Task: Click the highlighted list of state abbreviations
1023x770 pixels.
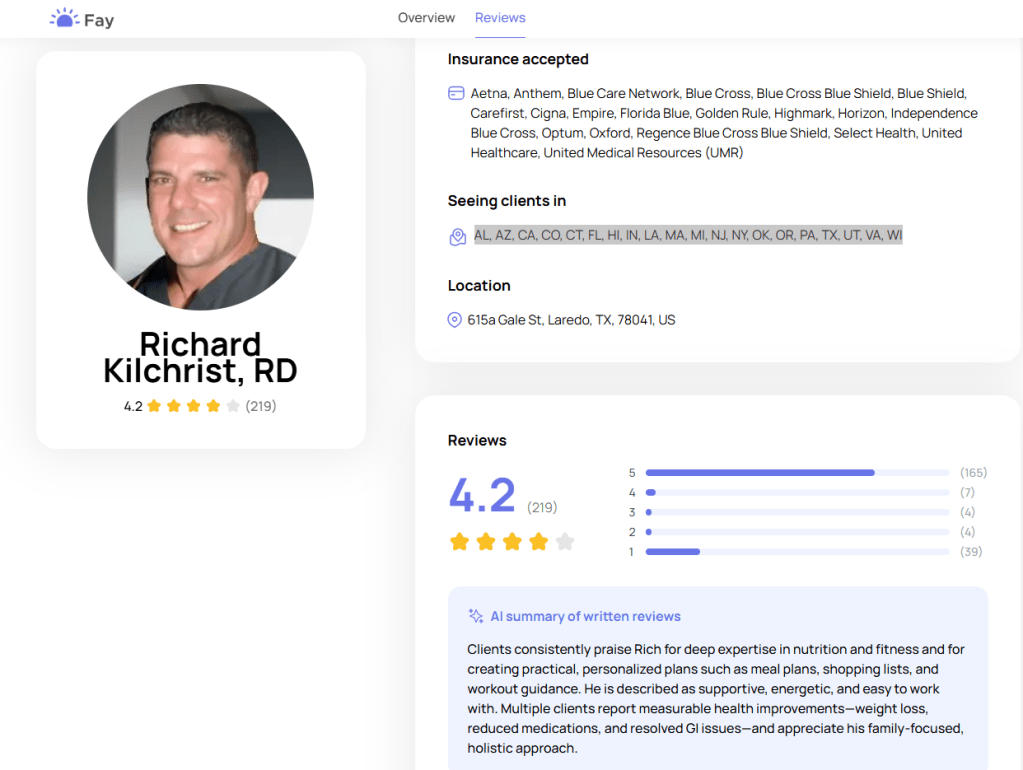Action: pyautogui.click(x=688, y=235)
